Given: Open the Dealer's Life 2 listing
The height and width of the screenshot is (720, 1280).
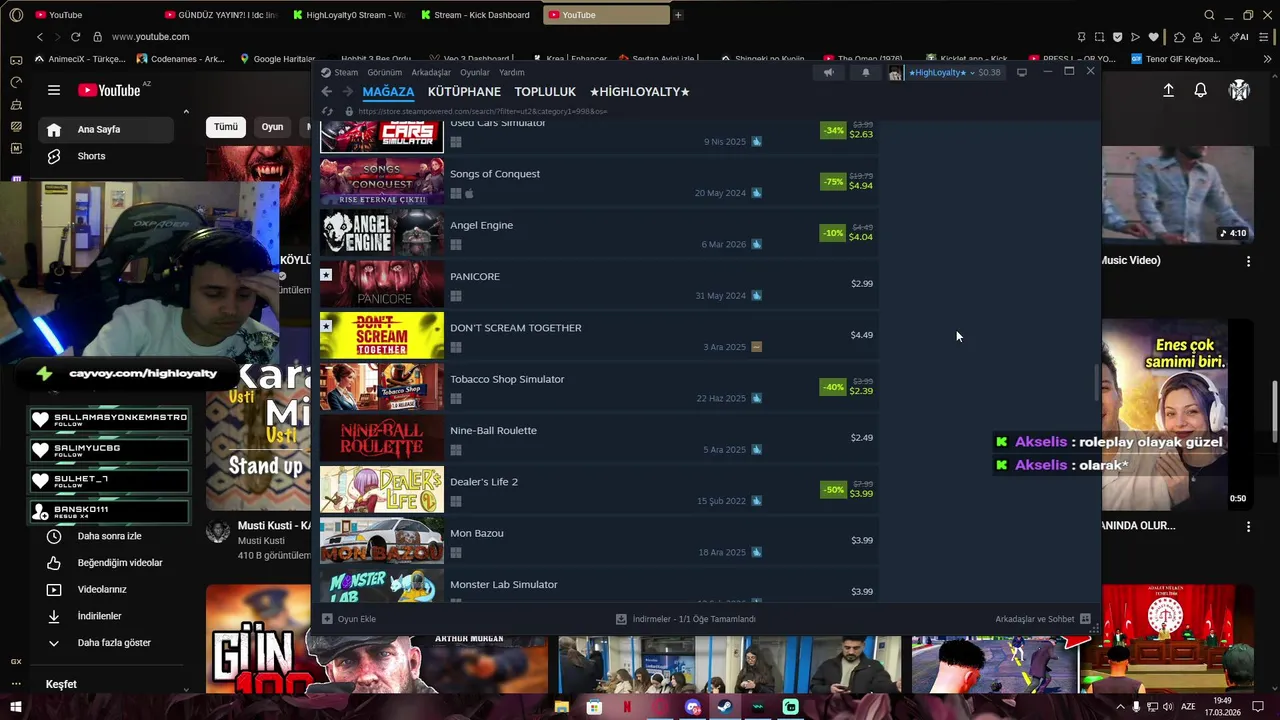Looking at the screenshot, I should [x=599, y=490].
